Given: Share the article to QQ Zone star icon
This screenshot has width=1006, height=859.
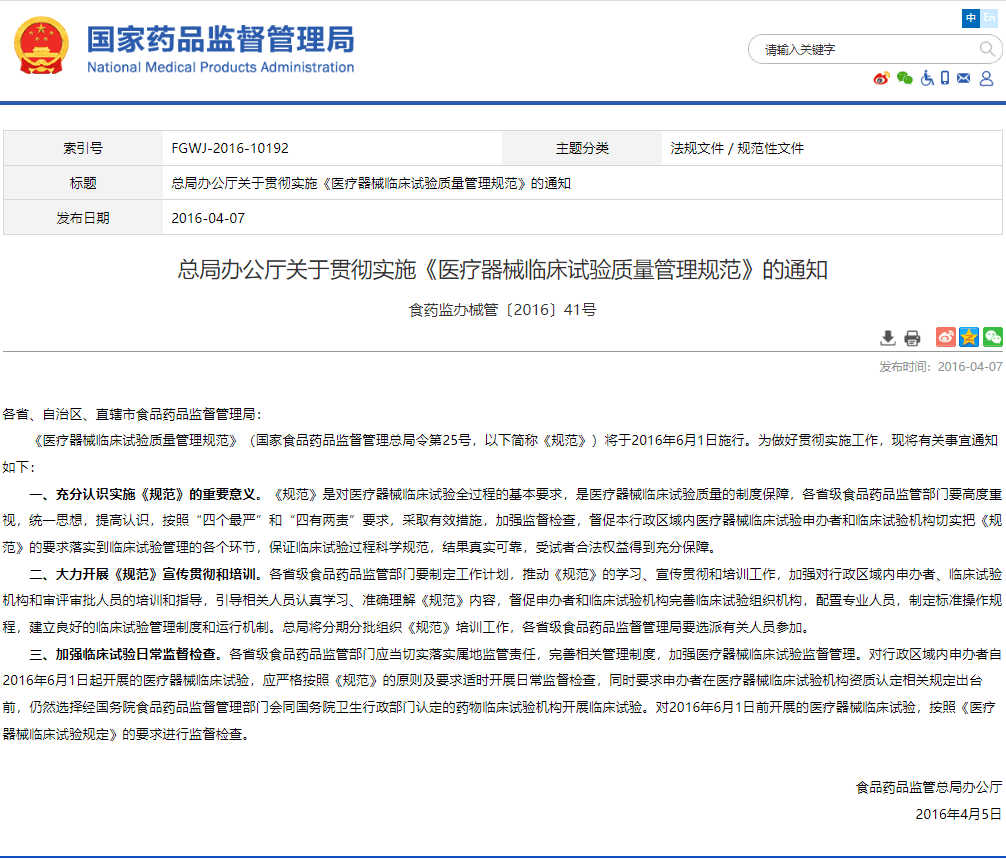Looking at the screenshot, I should coord(969,337).
